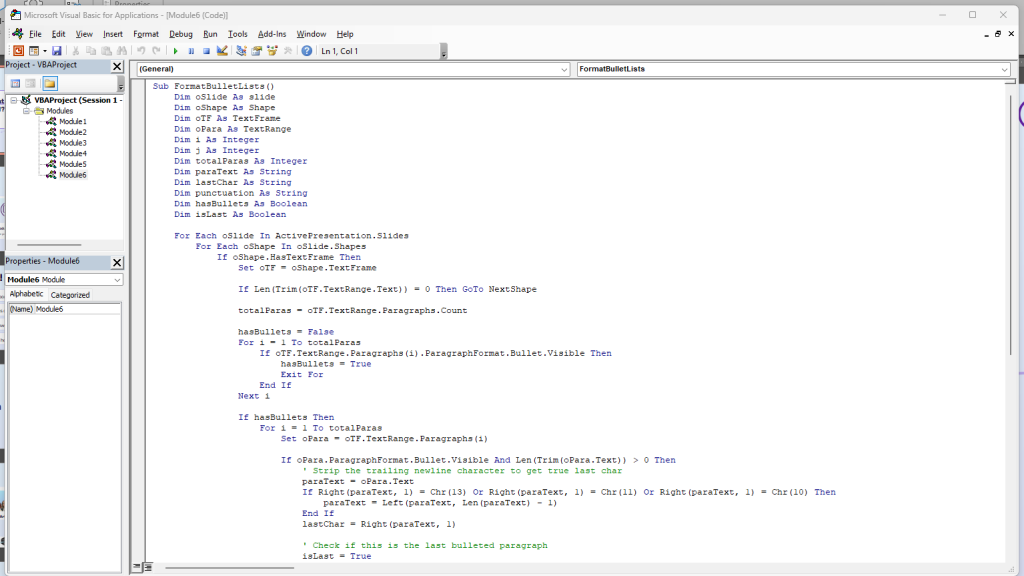Click the Cut scissors icon

[76, 51]
